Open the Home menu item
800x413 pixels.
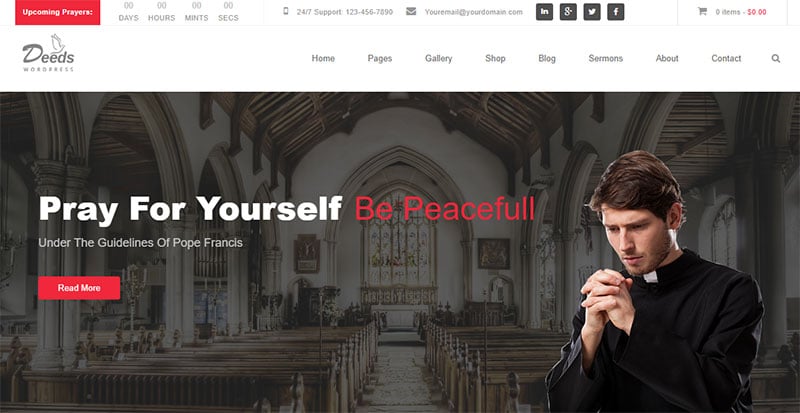[x=323, y=59]
